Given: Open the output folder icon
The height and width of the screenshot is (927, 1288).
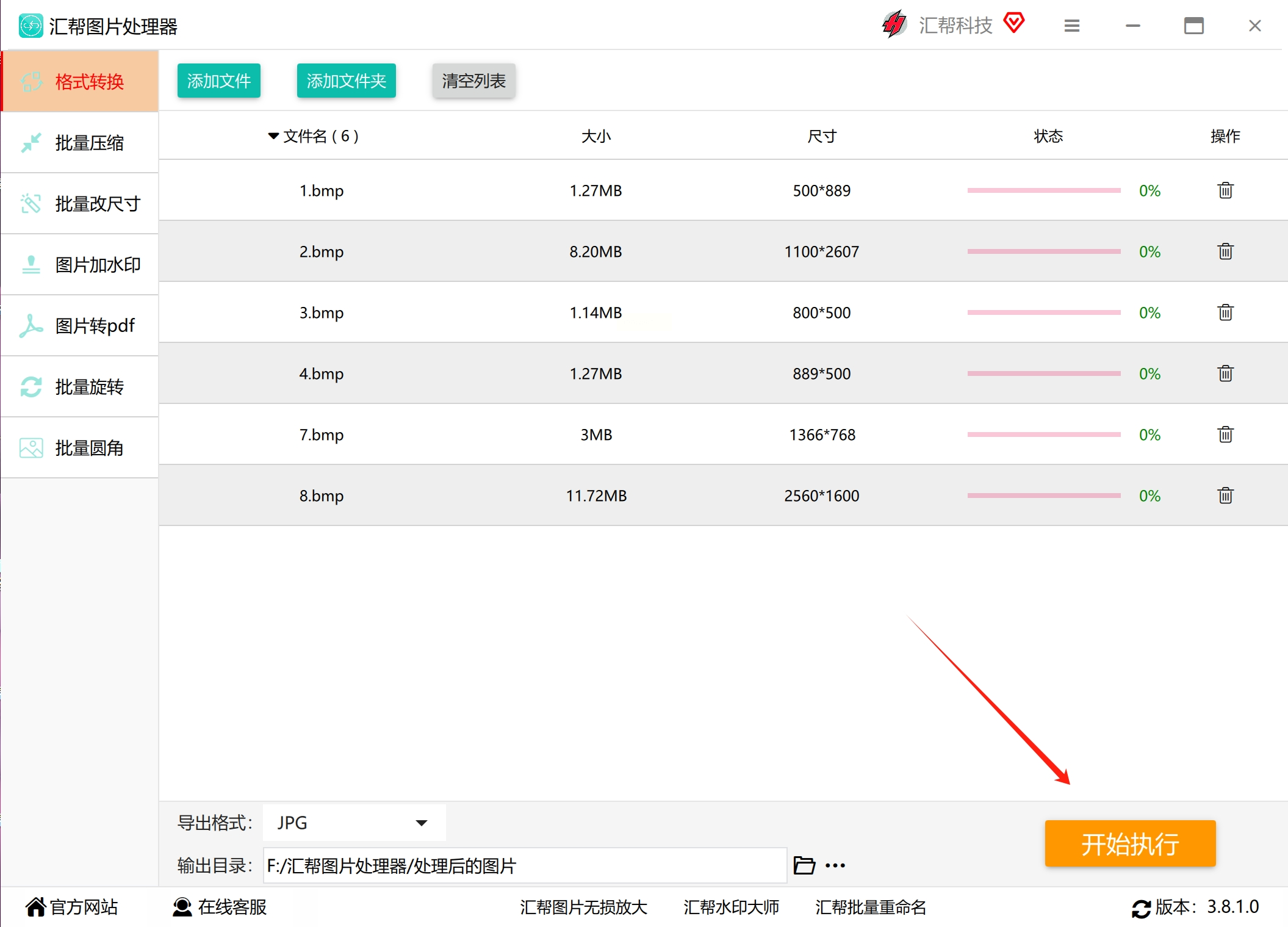Looking at the screenshot, I should 804,865.
